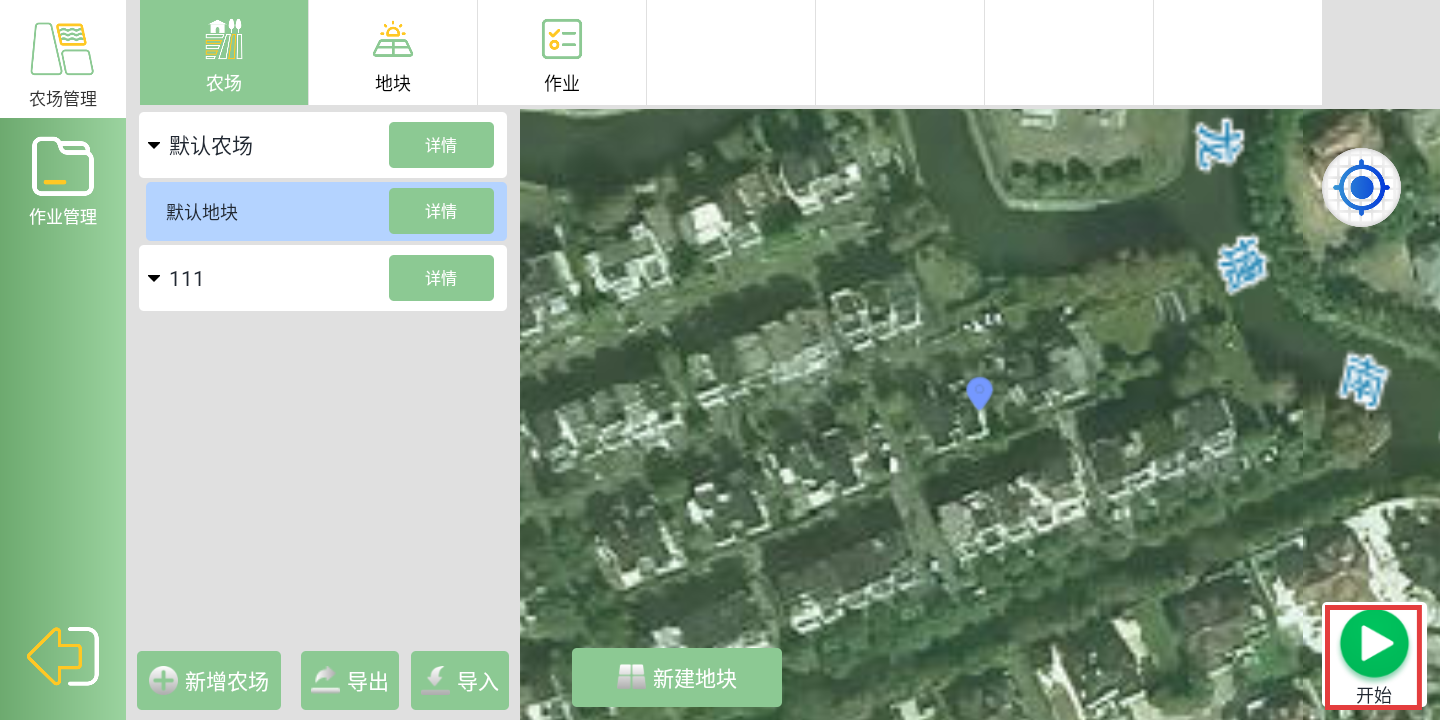Select the 默认地块 plot entry
This screenshot has width=1440, height=720.
pos(203,212)
